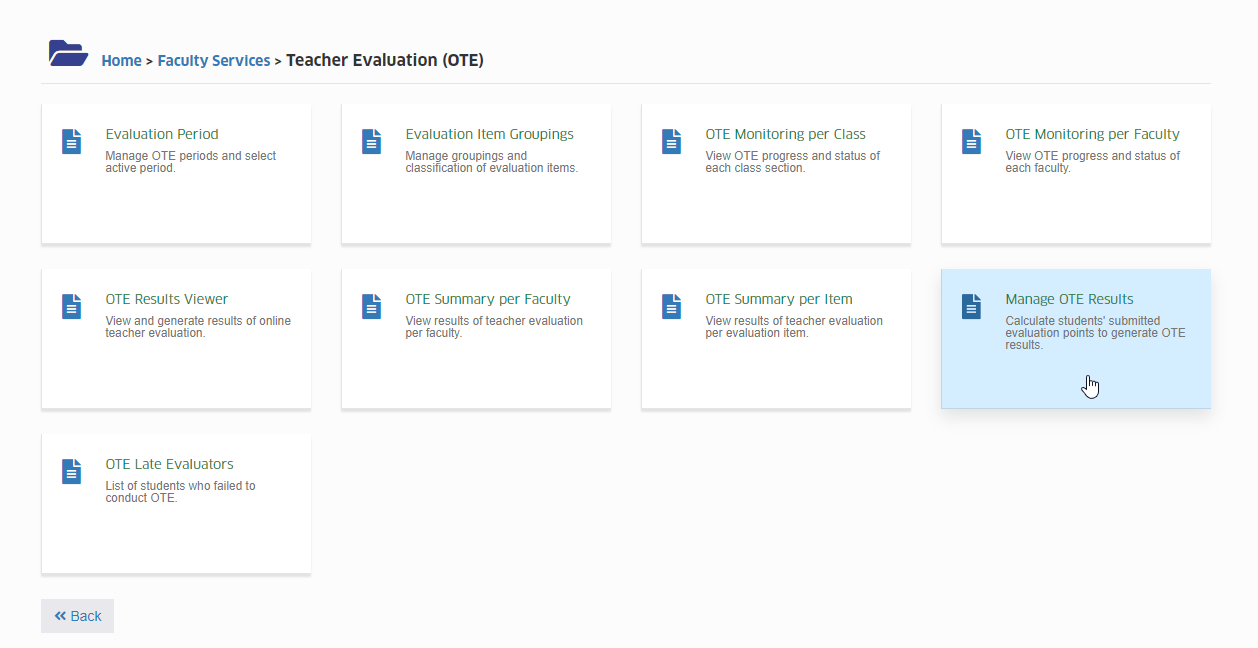Image resolution: width=1258 pixels, height=648 pixels.
Task: Click 'Manage groupings and classification' description text
Action: click(x=492, y=162)
